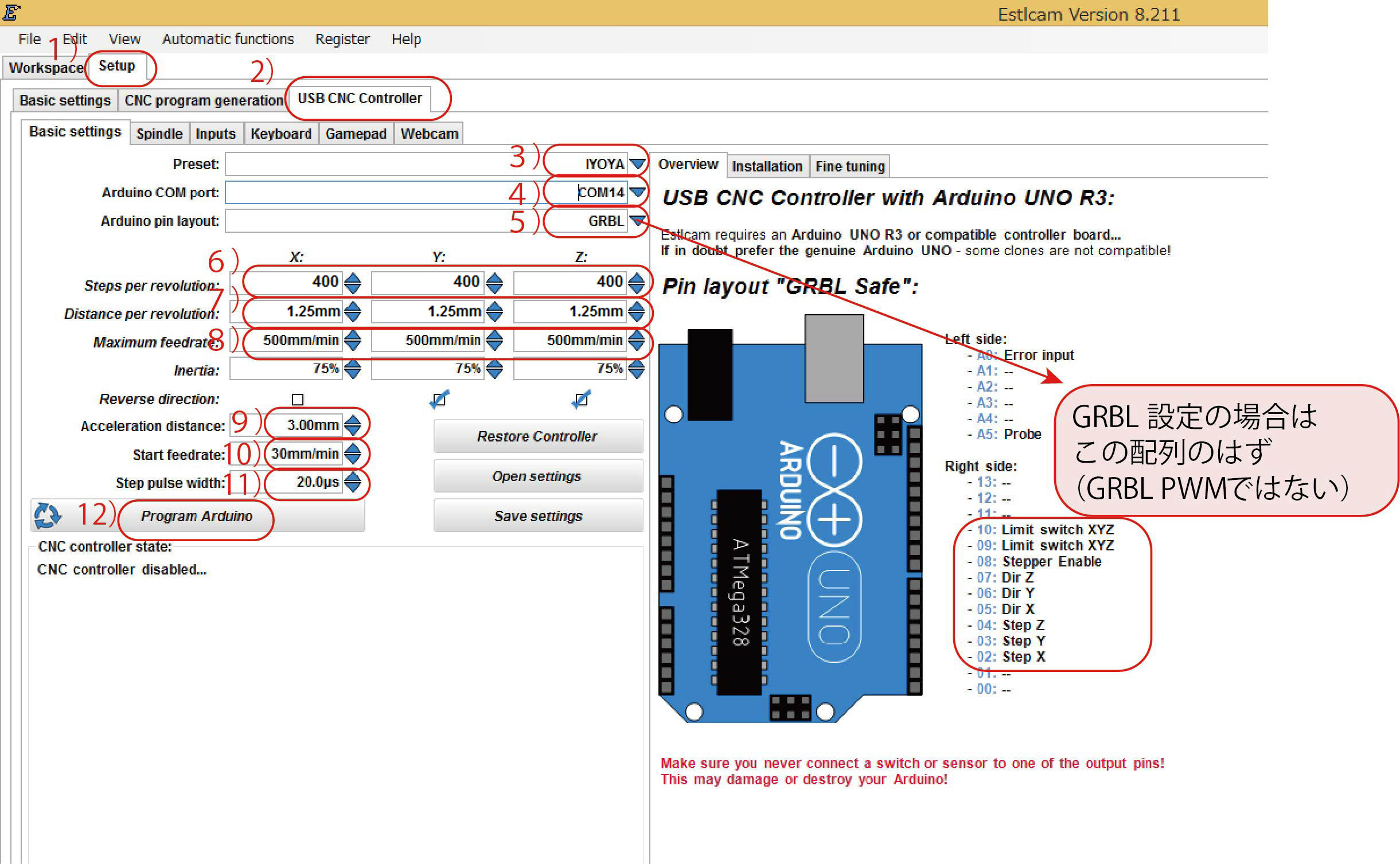This screenshot has height=864, width=1400.
Task: Click the Z steps per revolution spinner arrows
Action: (x=636, y=282)
